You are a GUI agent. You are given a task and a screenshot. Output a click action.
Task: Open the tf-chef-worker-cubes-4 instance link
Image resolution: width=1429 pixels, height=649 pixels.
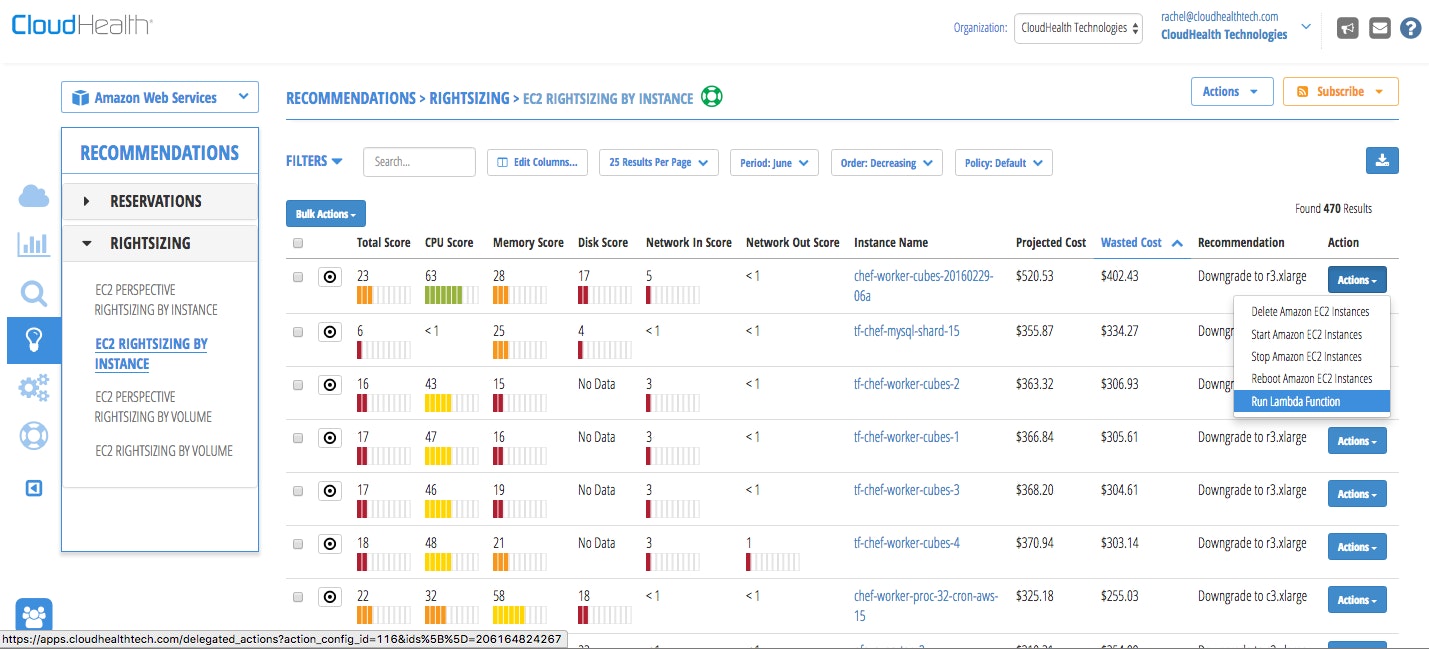coord(906,543)
